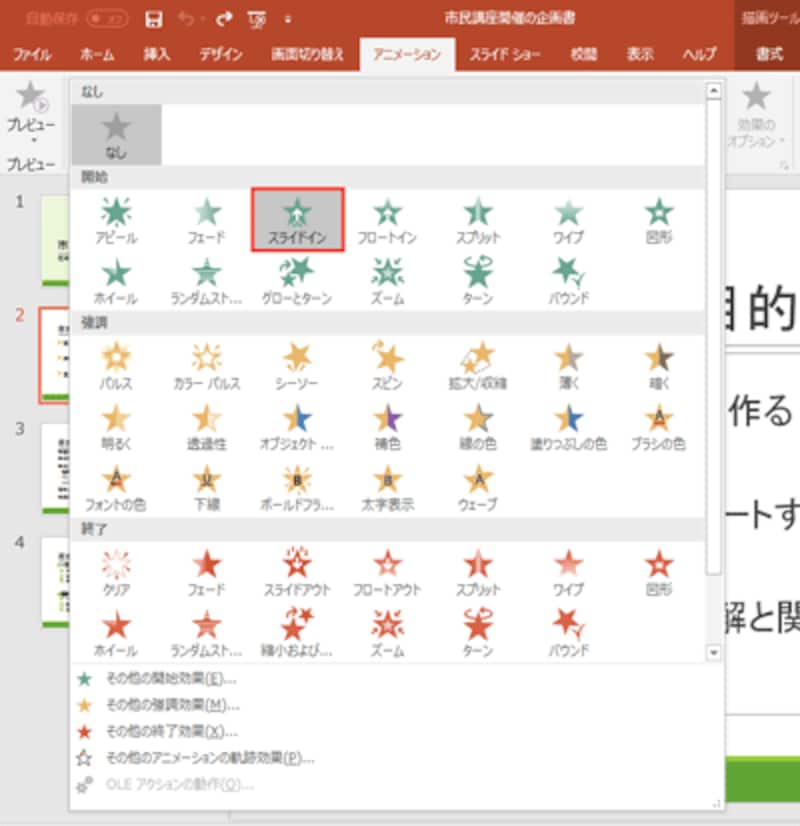Open the 書式 tab
Viewport: 800px width, 826px height.
[x=769, y=54]
